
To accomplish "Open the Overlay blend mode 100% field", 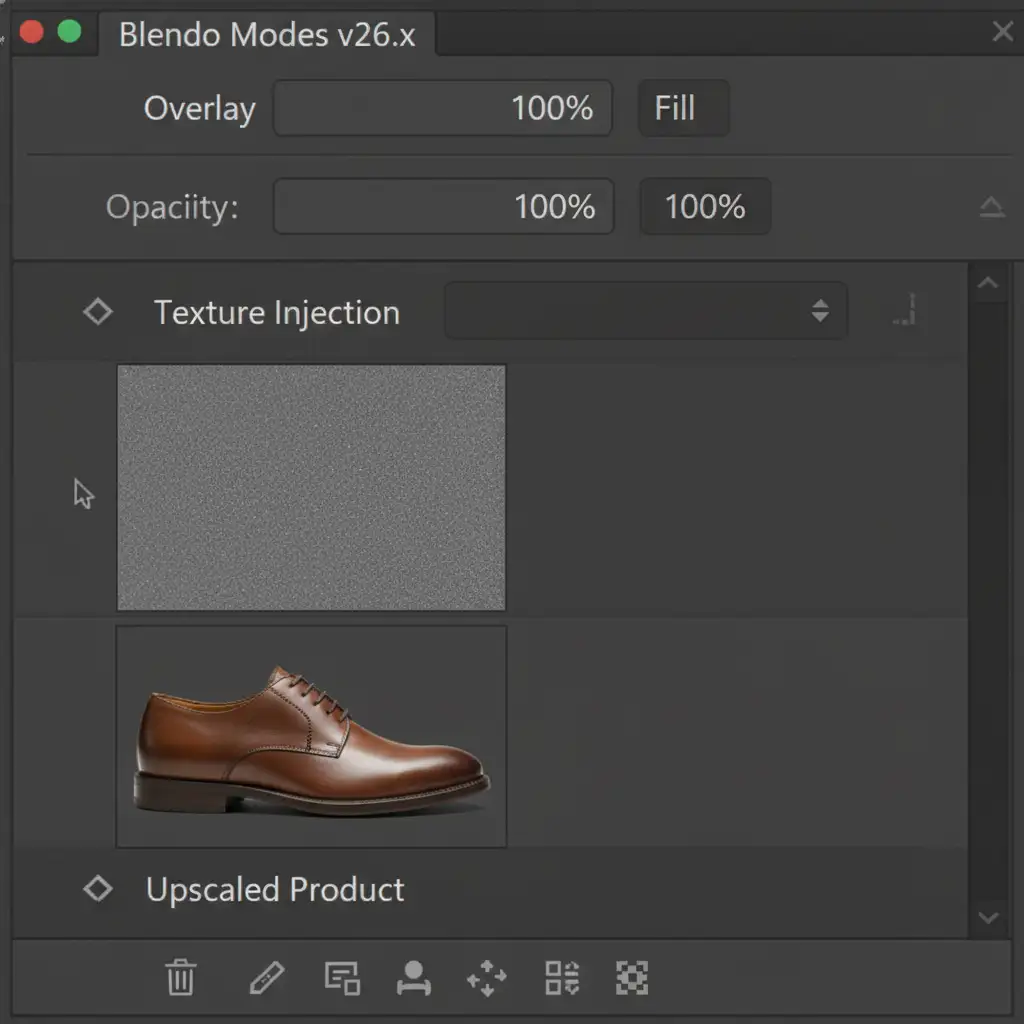I will coord(442,108).
